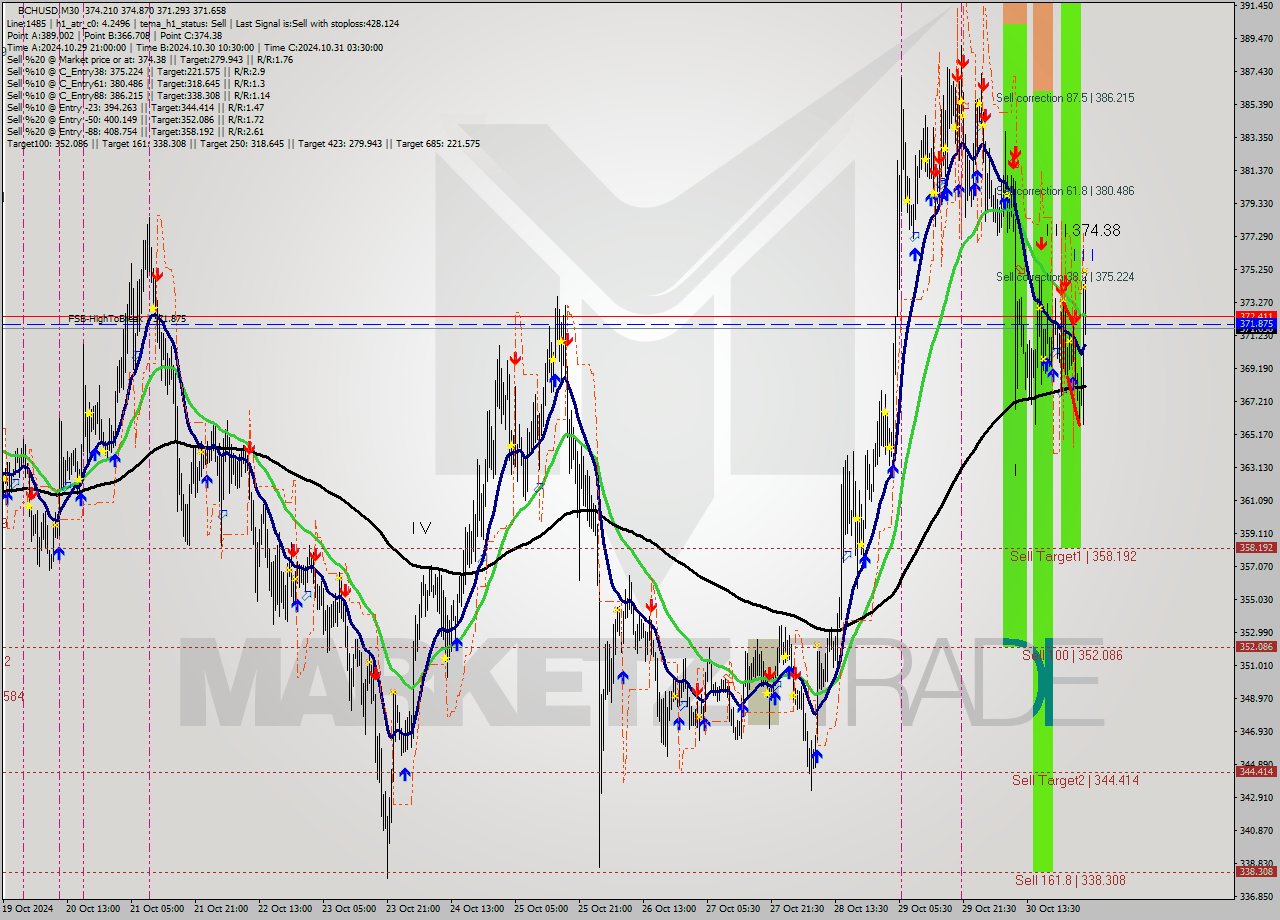
Task: Click the 379.330 price axis value
Action: (1256, 204)
